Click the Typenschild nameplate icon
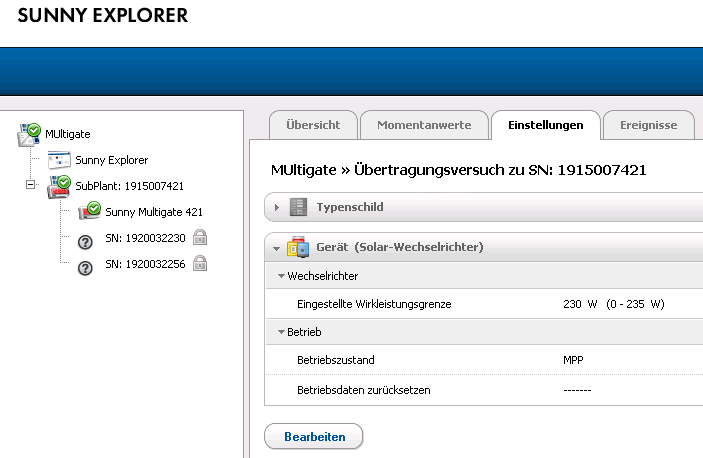Viewport: 703px width, 458px height. (x=298, y=207)
